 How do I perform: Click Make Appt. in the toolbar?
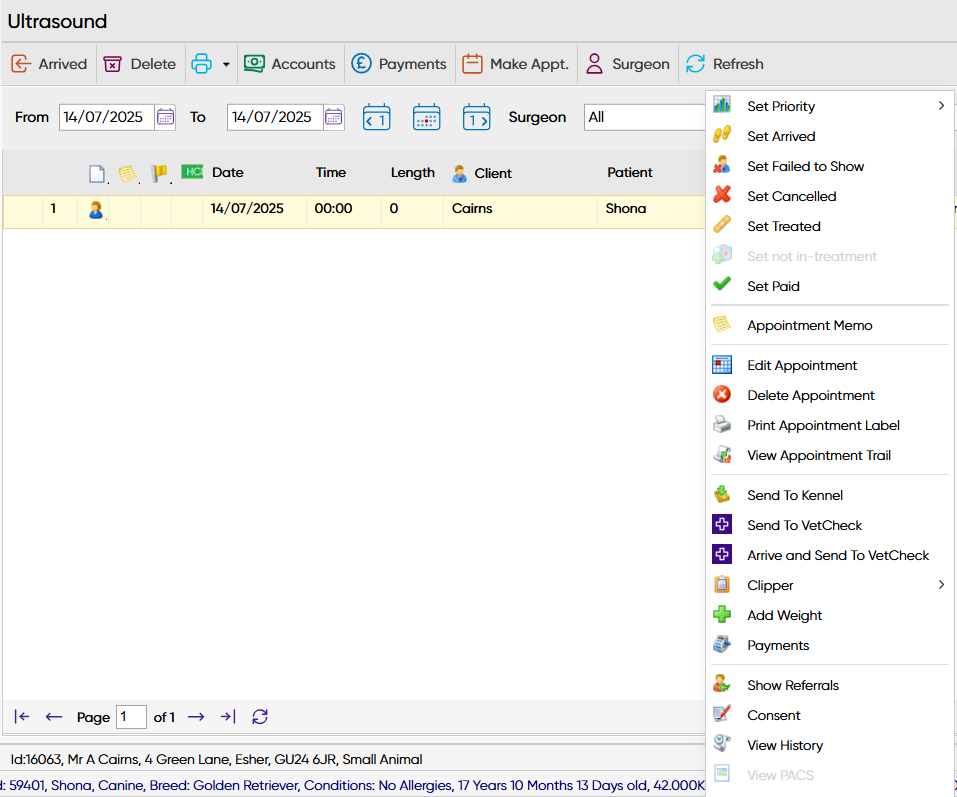coord(515,64)
